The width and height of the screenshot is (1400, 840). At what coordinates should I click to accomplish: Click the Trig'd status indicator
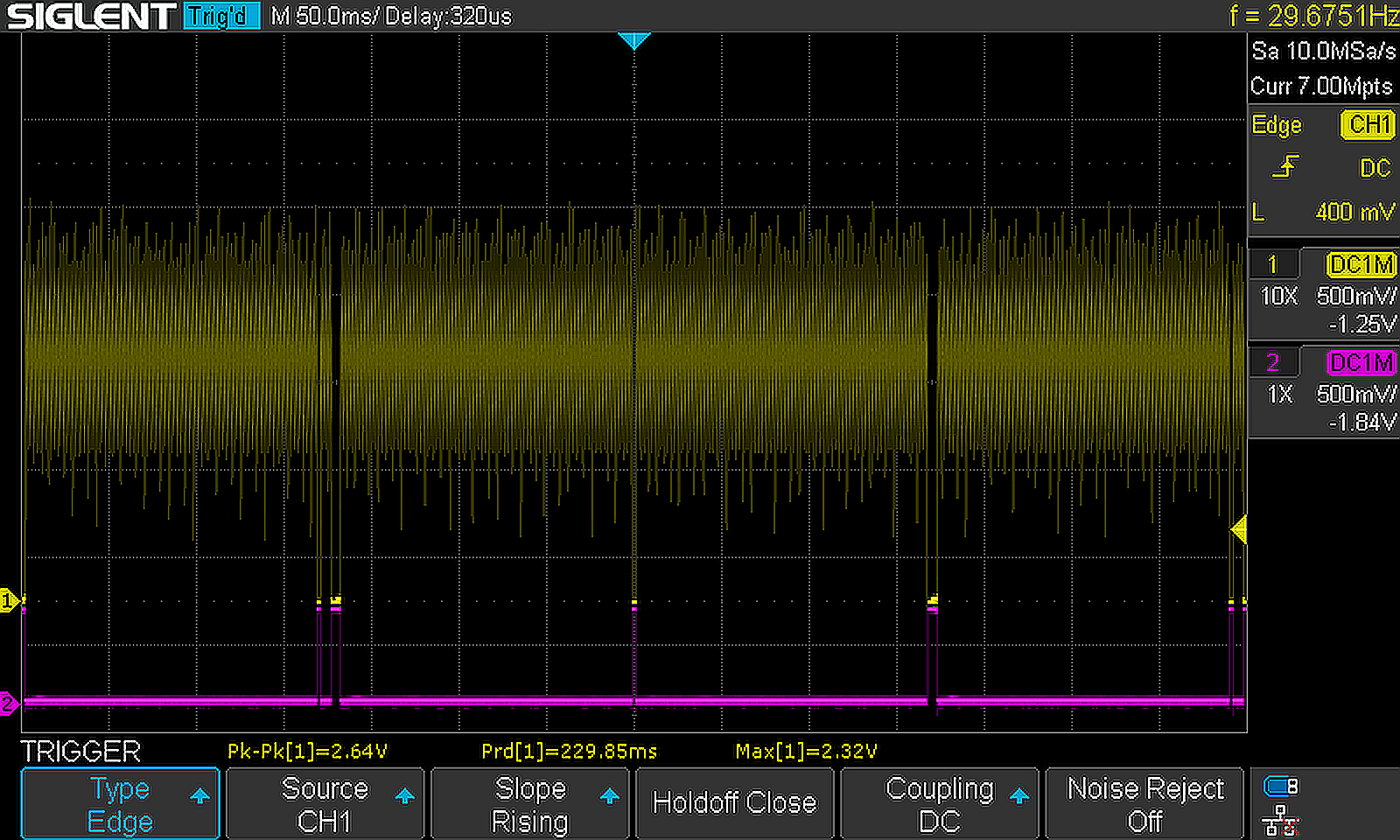(x=221, y=16)
